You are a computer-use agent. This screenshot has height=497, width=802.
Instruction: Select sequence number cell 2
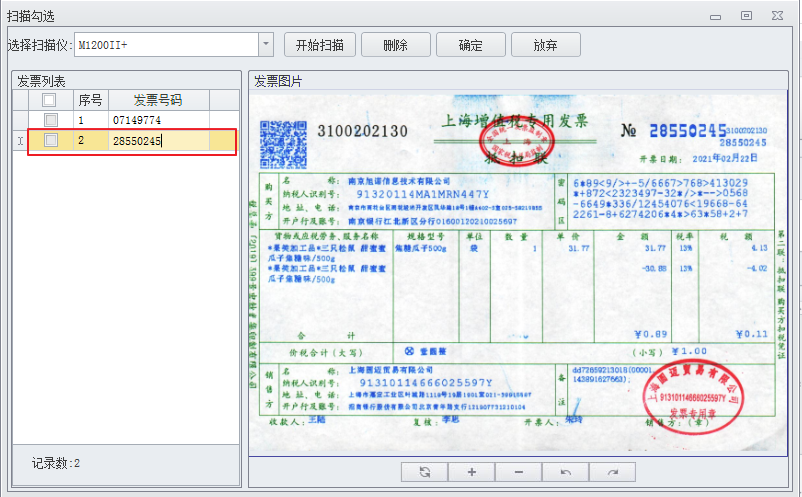pos(91,141)
